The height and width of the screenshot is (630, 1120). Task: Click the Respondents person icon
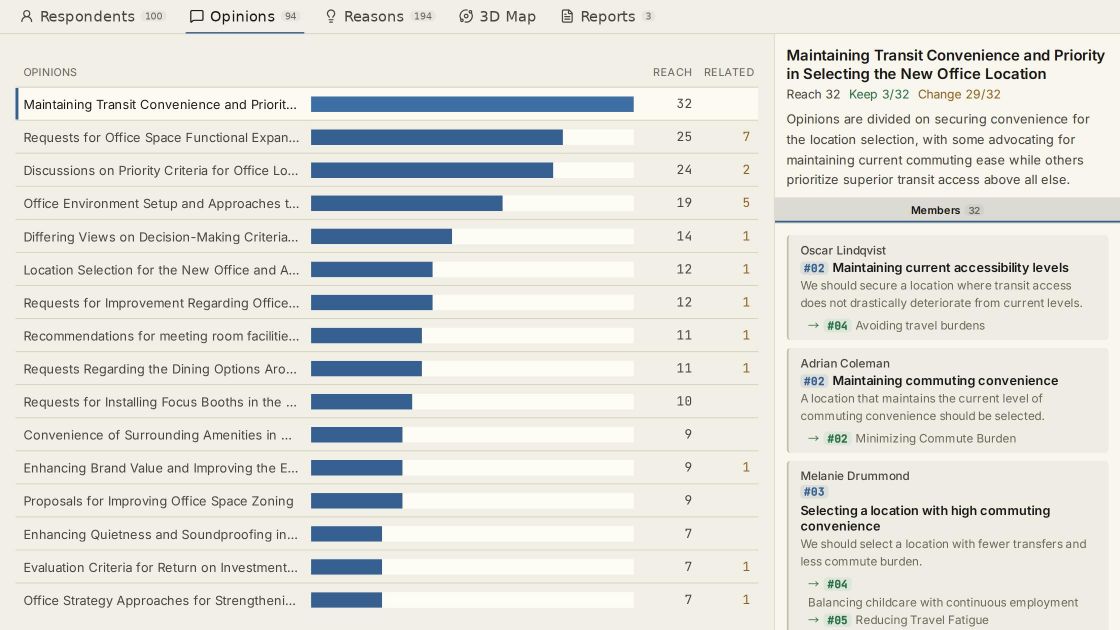(x=26, y=16)
